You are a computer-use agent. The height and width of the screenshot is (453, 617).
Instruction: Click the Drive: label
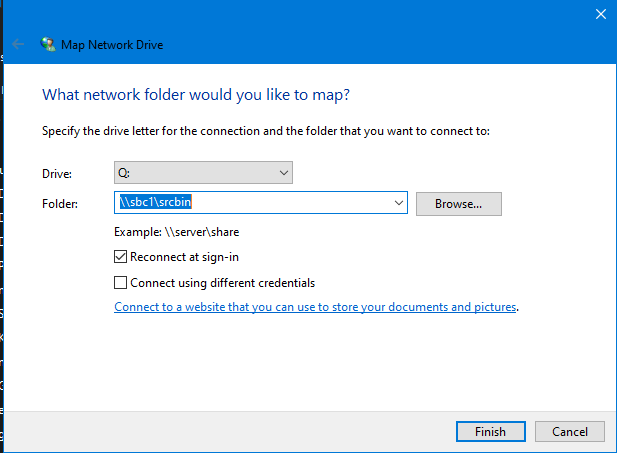[x=57, y=174]
